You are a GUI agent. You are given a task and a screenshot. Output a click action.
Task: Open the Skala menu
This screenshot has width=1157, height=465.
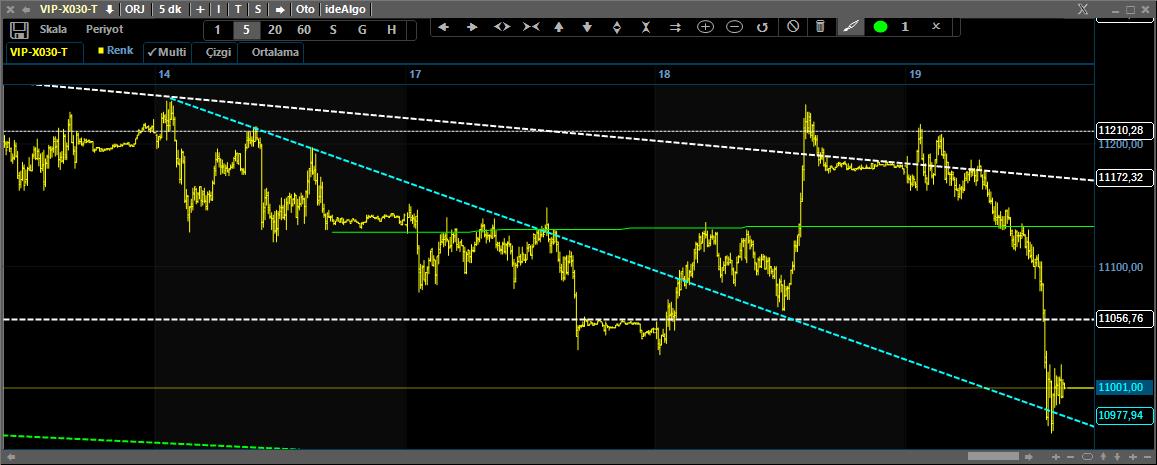(x=53, y=29)
